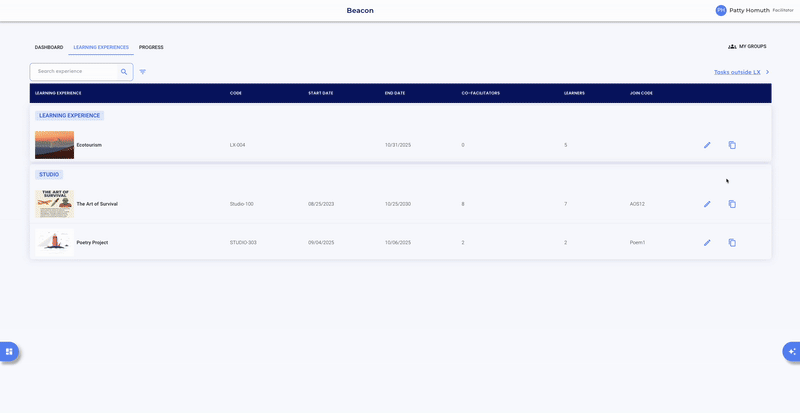Switch to the Dashboard tab
The image size is (800, 413).
pos(49,47)
